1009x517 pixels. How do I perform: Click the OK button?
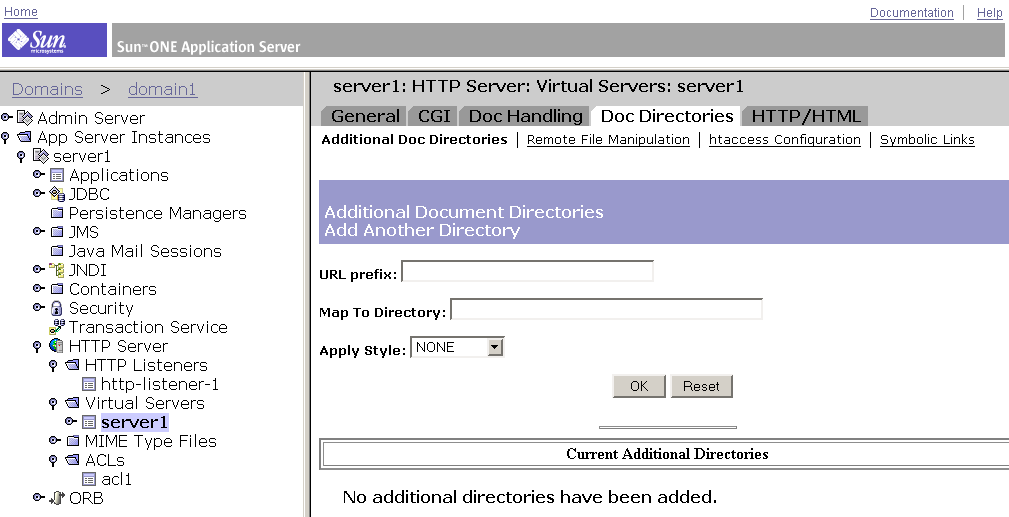point(639,386)
